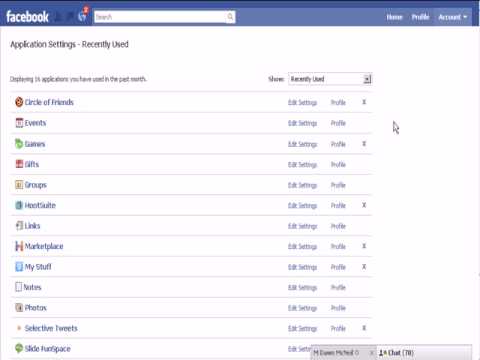The height and width of the screenshot is (360, 480).
Task: Remove Selective Tweets with its X
Action: tap(364, 328)
